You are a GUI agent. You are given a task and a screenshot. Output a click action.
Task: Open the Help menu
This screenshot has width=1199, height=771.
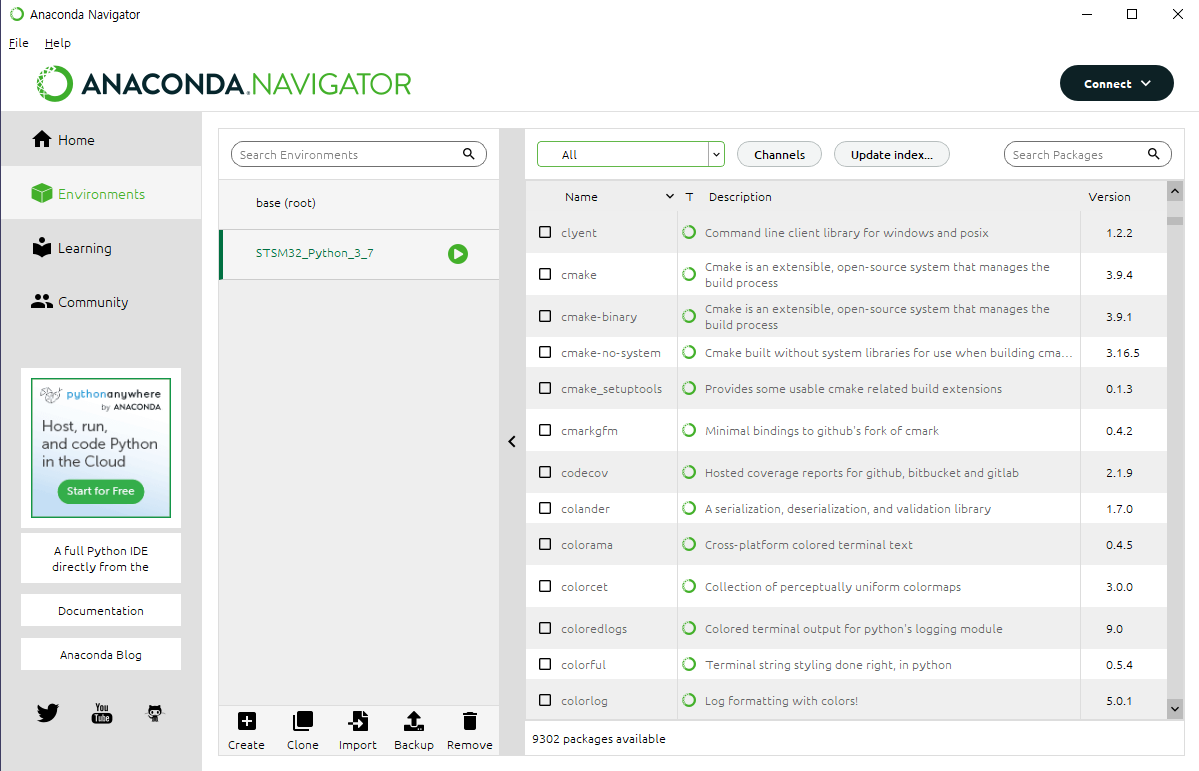[x=57, y=43]
